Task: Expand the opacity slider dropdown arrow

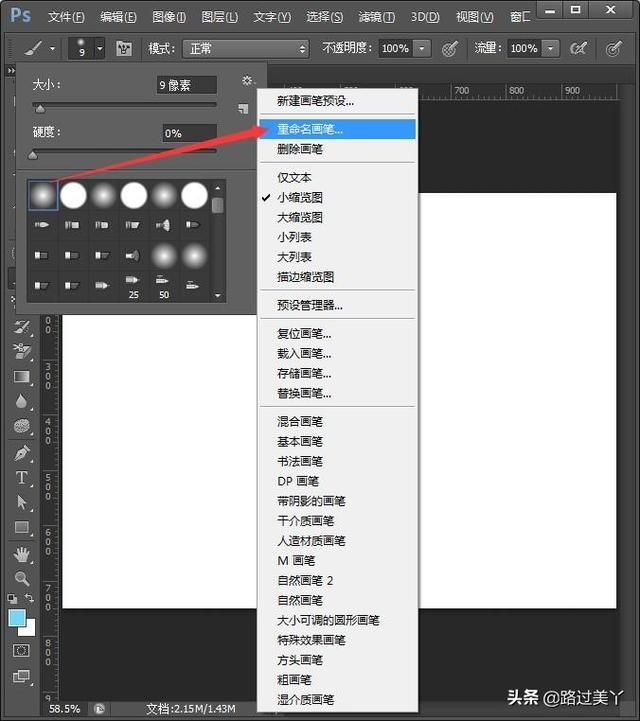Action: 422,48
